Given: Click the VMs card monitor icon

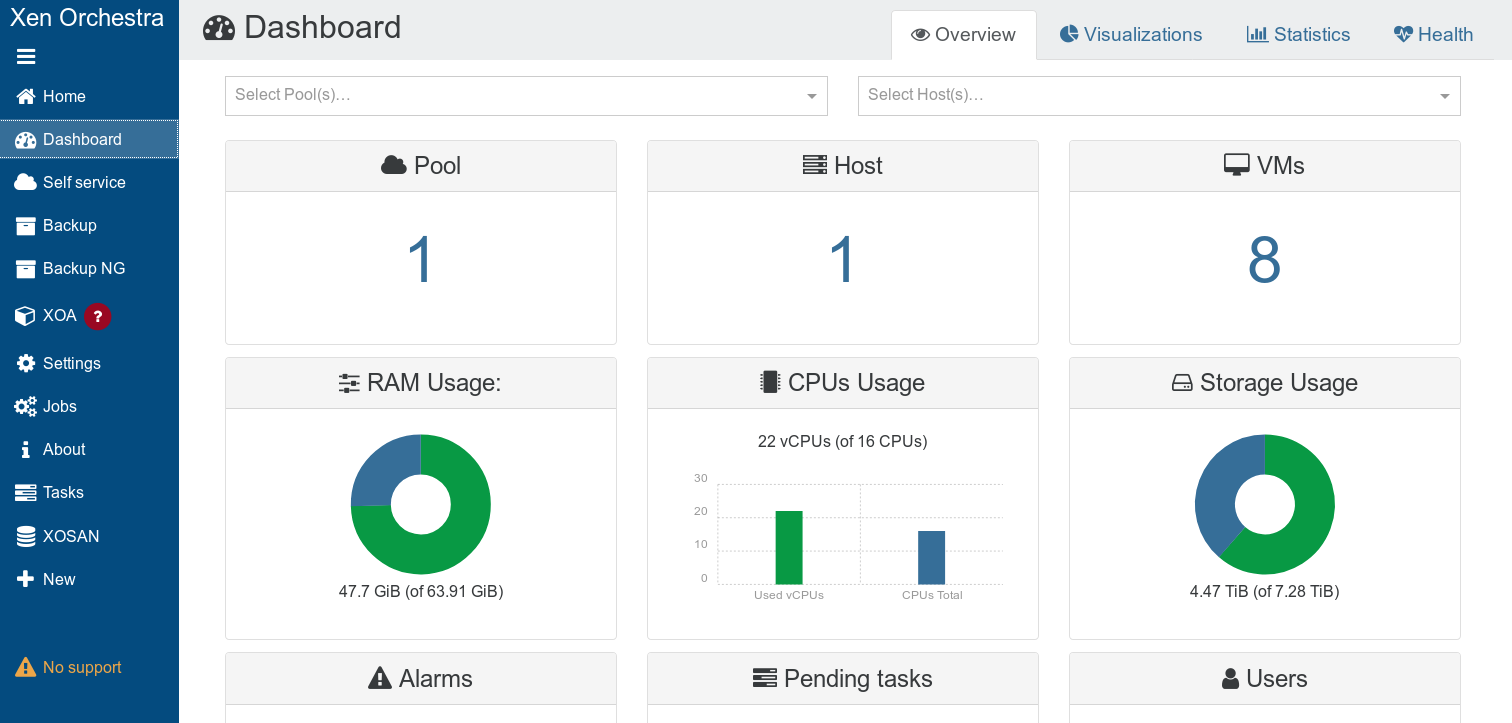Looking at the screenshot, I should click(1237, 165).
